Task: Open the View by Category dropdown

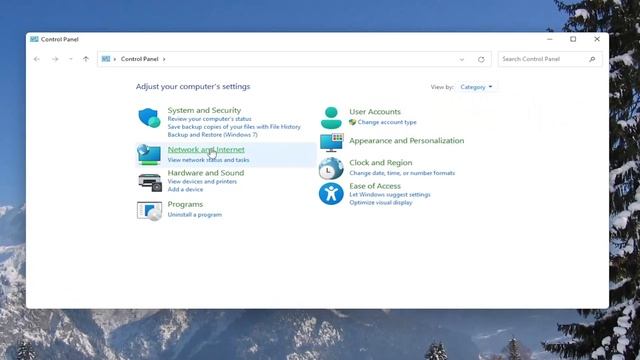Action: coord(476,87)
